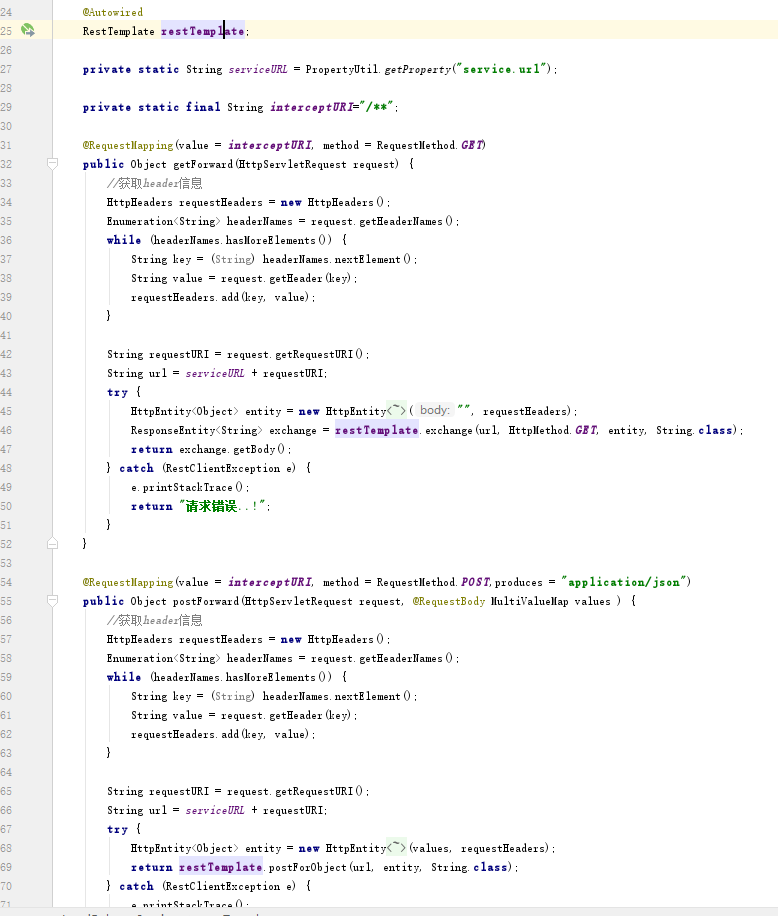Collapse the postForward method at line 55
The width and height of the screenshot is (778, 916).
coord(52,601)
